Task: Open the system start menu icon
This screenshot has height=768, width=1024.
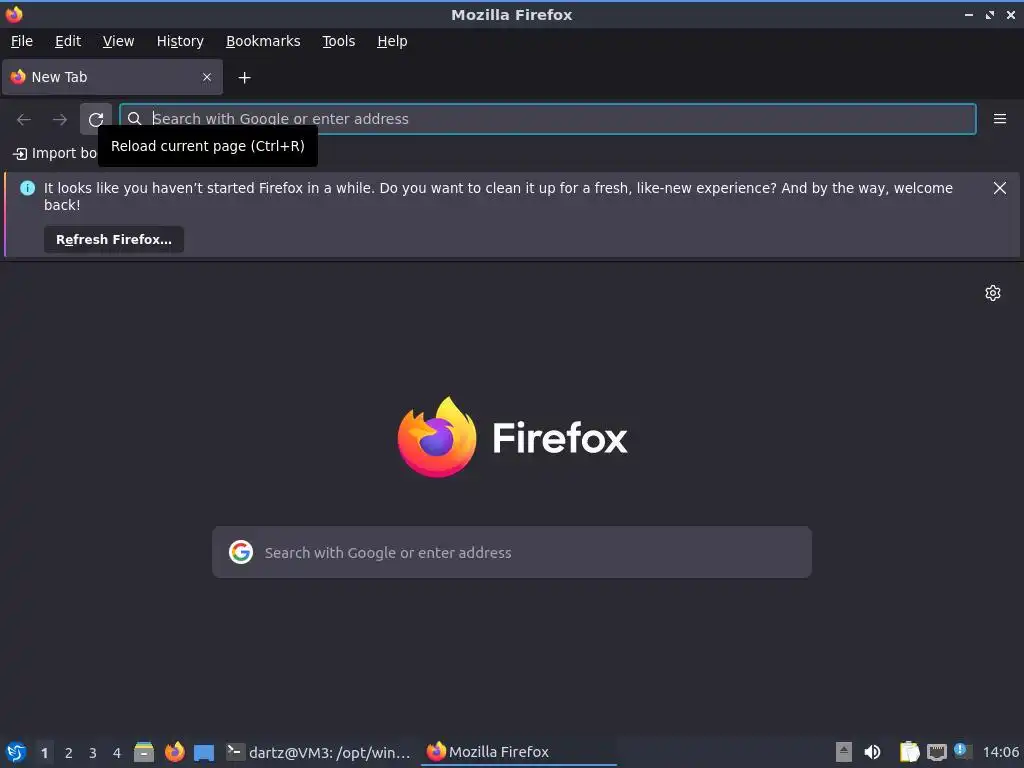Action: coord(16,752)
